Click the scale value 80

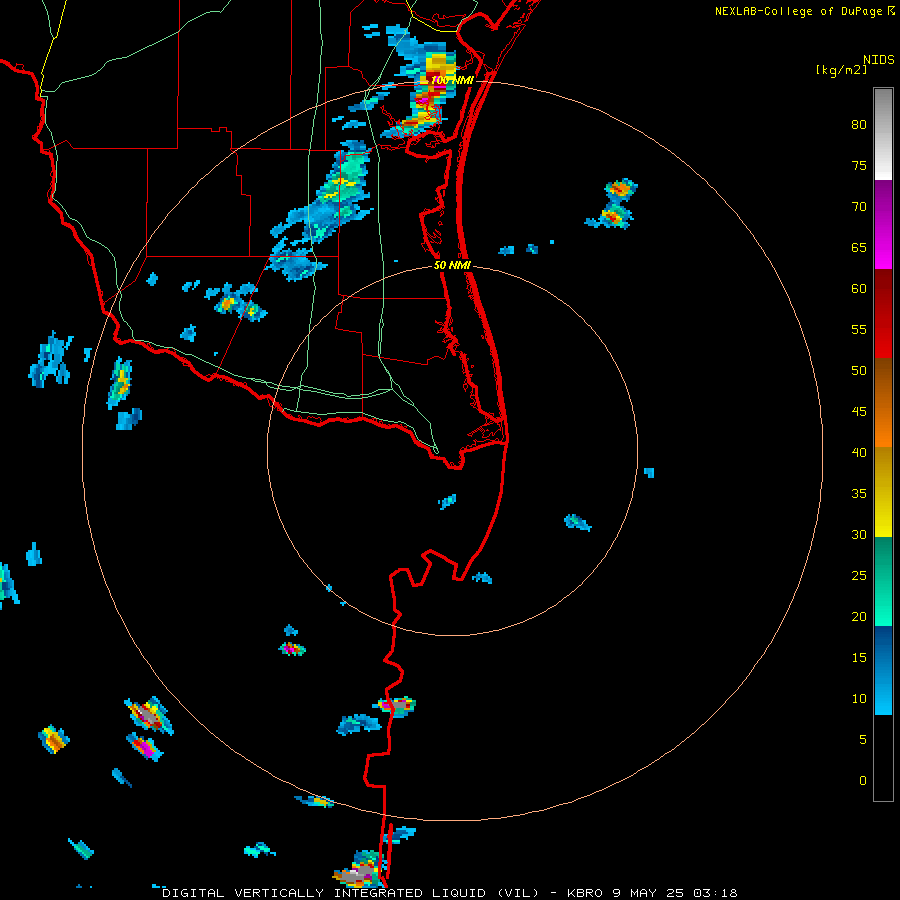coord(859,125)
